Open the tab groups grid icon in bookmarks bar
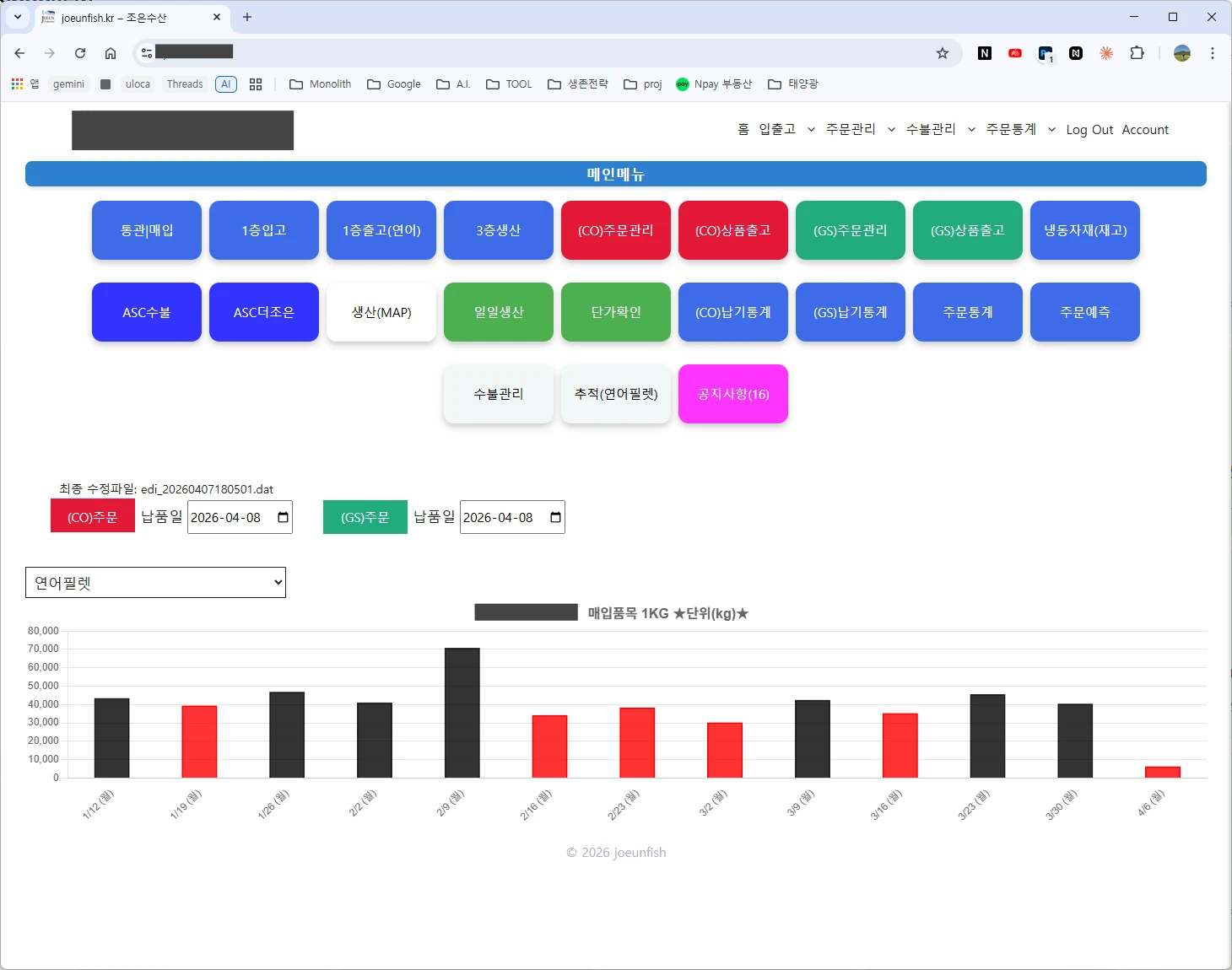The image size is (1232, 970). coord(256,84)
